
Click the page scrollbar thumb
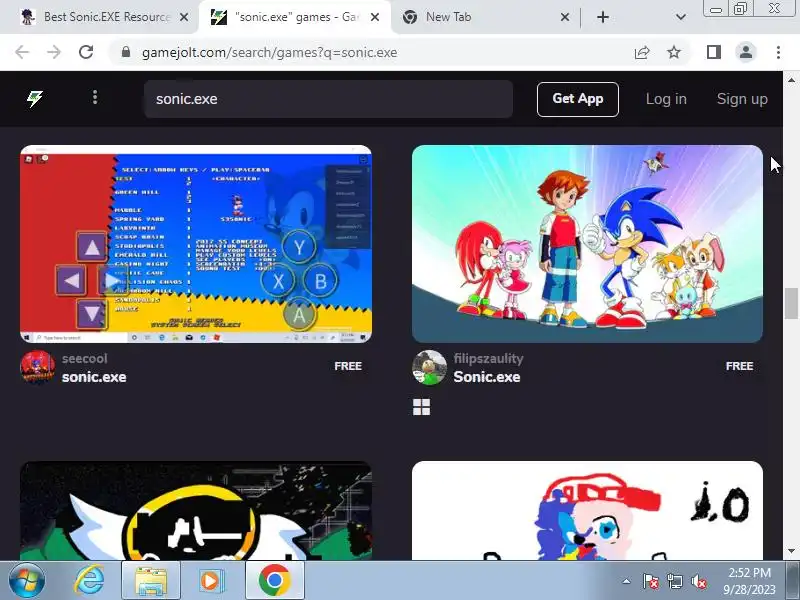tap(791, 303)
